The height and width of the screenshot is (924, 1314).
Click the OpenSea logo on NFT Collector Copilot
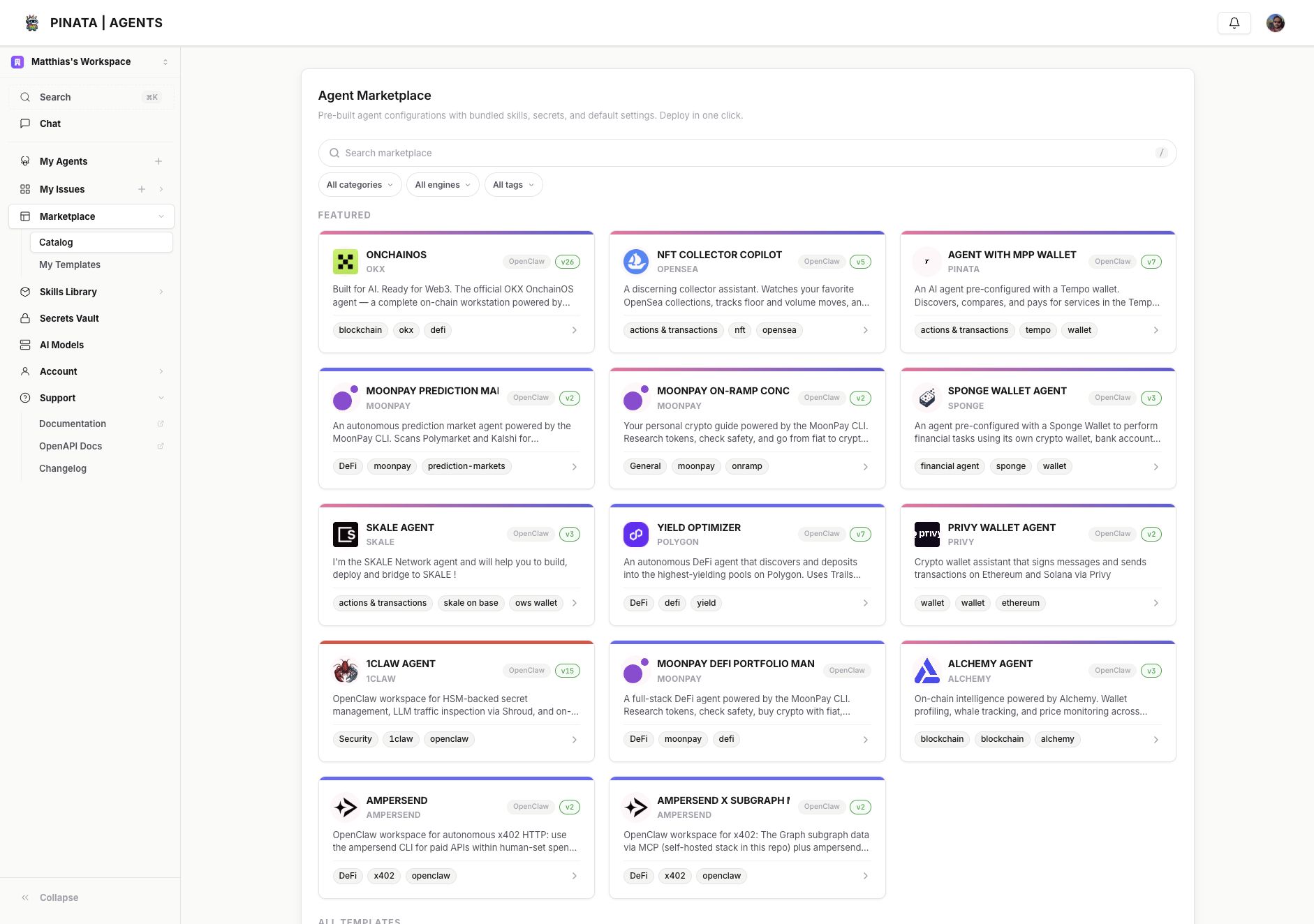(636, 262)
